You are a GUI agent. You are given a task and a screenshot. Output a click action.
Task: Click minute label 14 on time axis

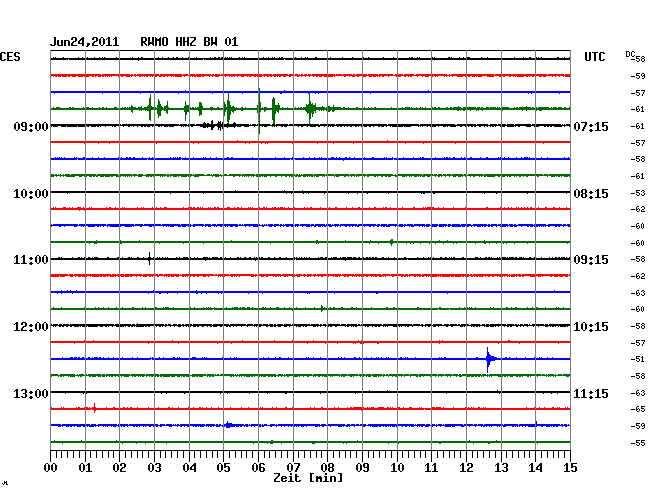536,467
